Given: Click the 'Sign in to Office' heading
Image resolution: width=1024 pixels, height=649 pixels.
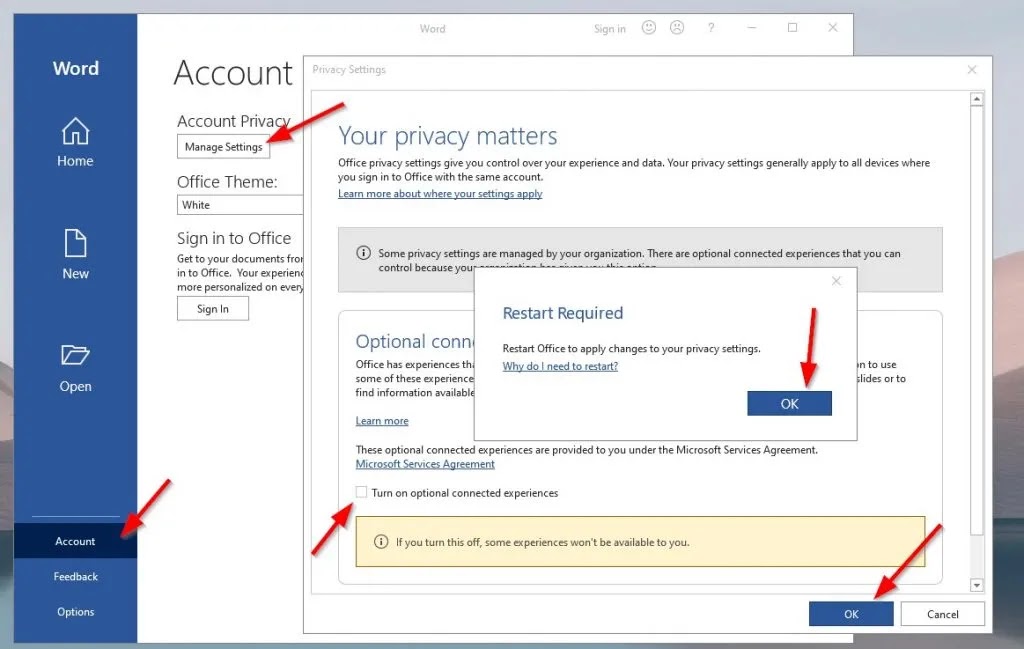Looking at the screenshot, I should tap(234, 238).
